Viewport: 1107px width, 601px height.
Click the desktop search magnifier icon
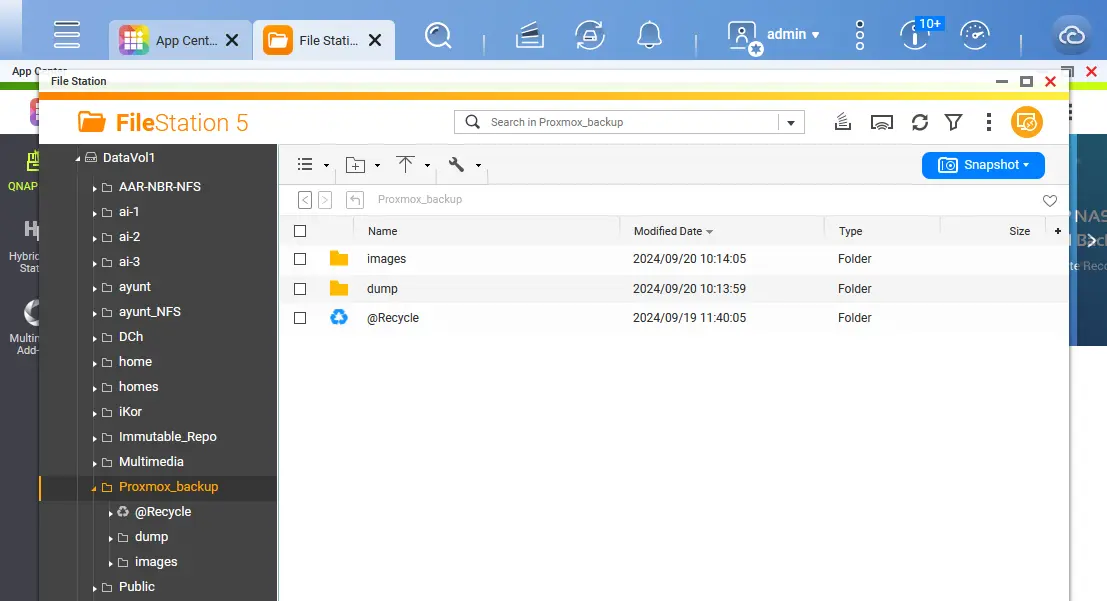(x=438, y=35)
